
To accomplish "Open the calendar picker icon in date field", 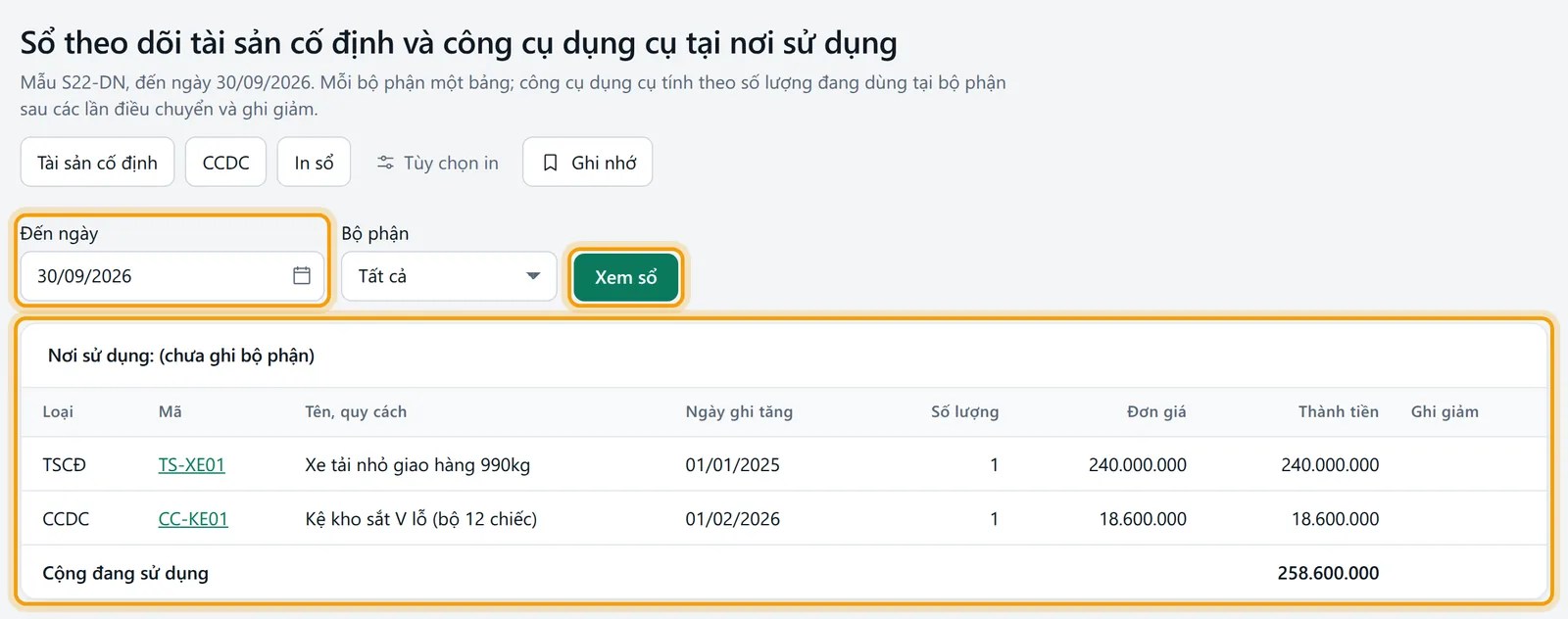I will 302,276.
